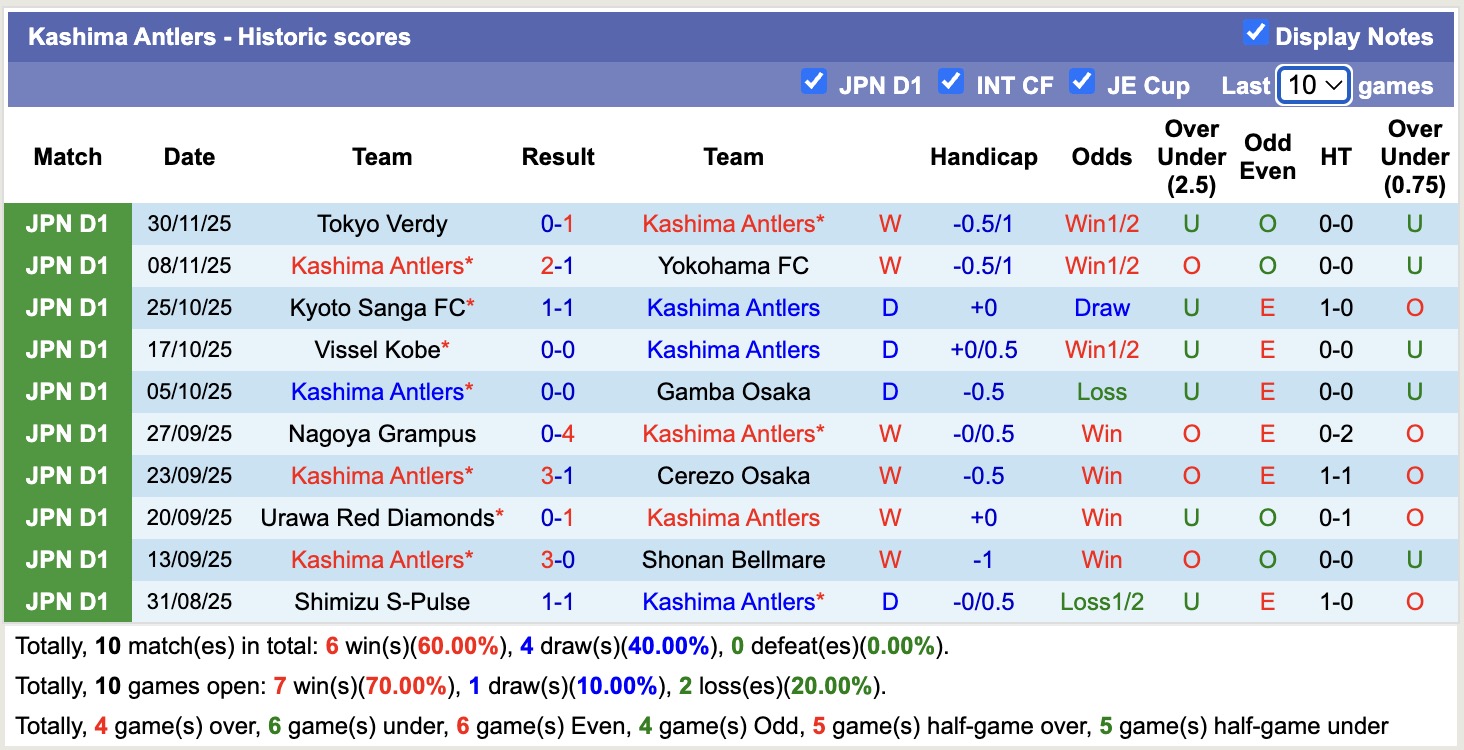Select the Urawa Red Diamonds team link

[381, 518]
